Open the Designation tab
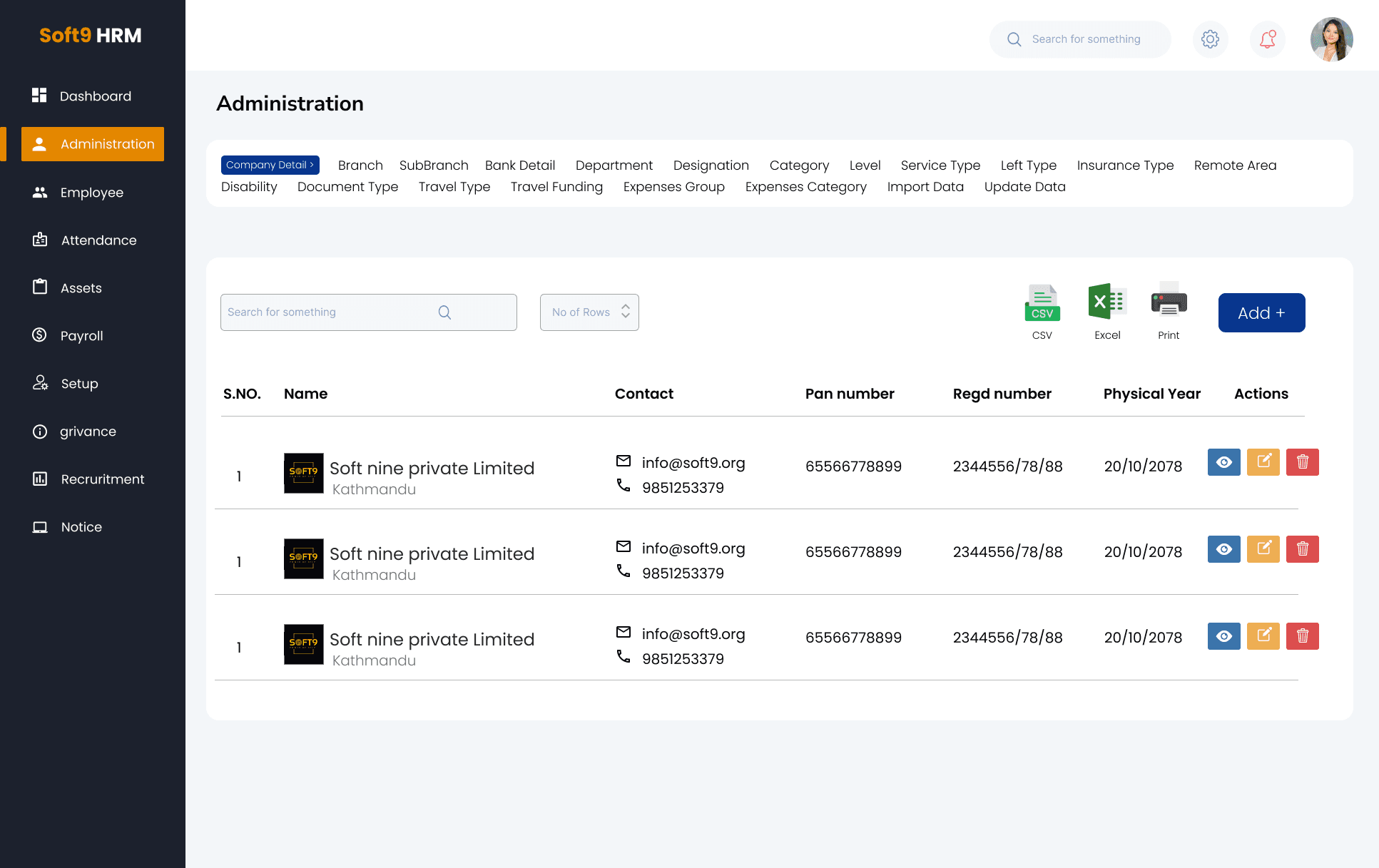 tap(711, 165)
